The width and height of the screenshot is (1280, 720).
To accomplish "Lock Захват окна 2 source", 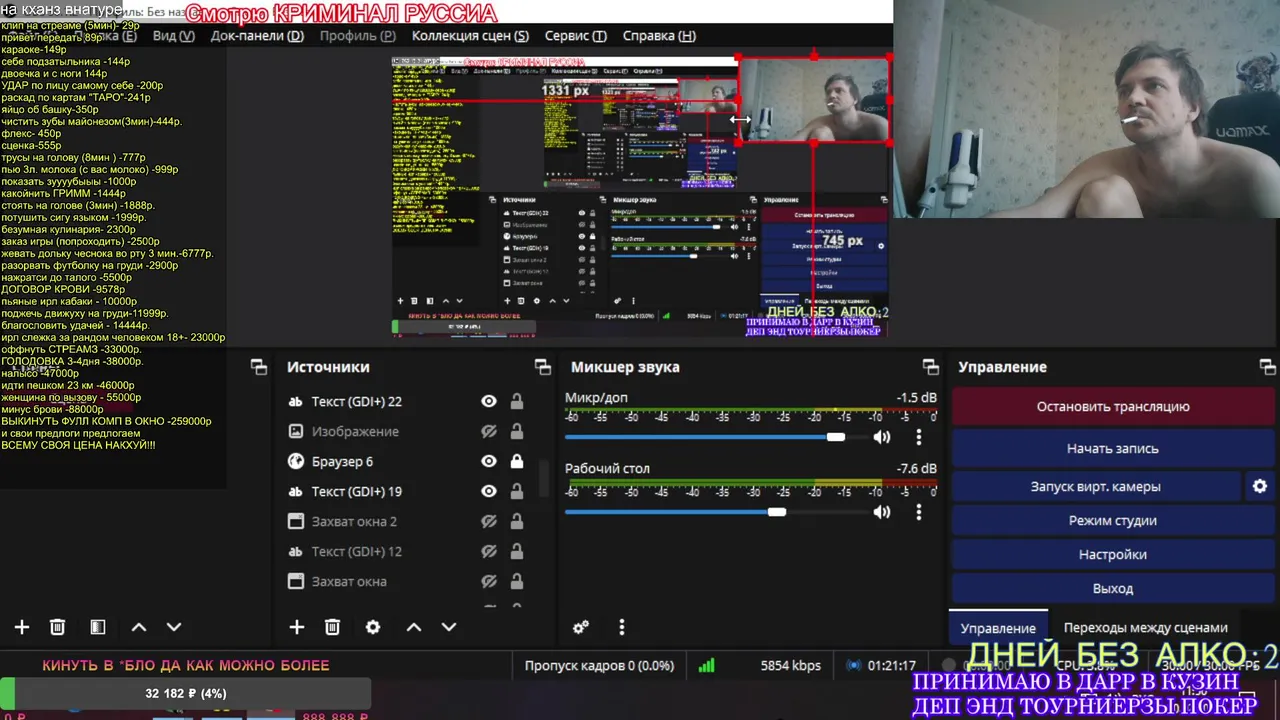I will click(x=517, y=521).
